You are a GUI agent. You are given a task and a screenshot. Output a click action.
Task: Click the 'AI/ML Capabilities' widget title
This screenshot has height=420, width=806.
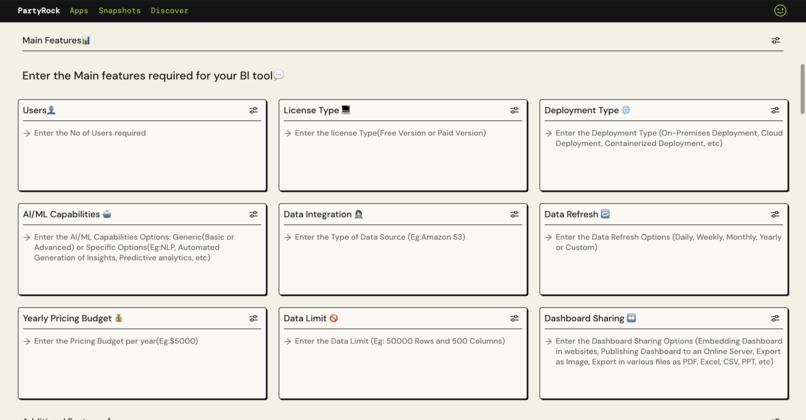click(67, 214)
